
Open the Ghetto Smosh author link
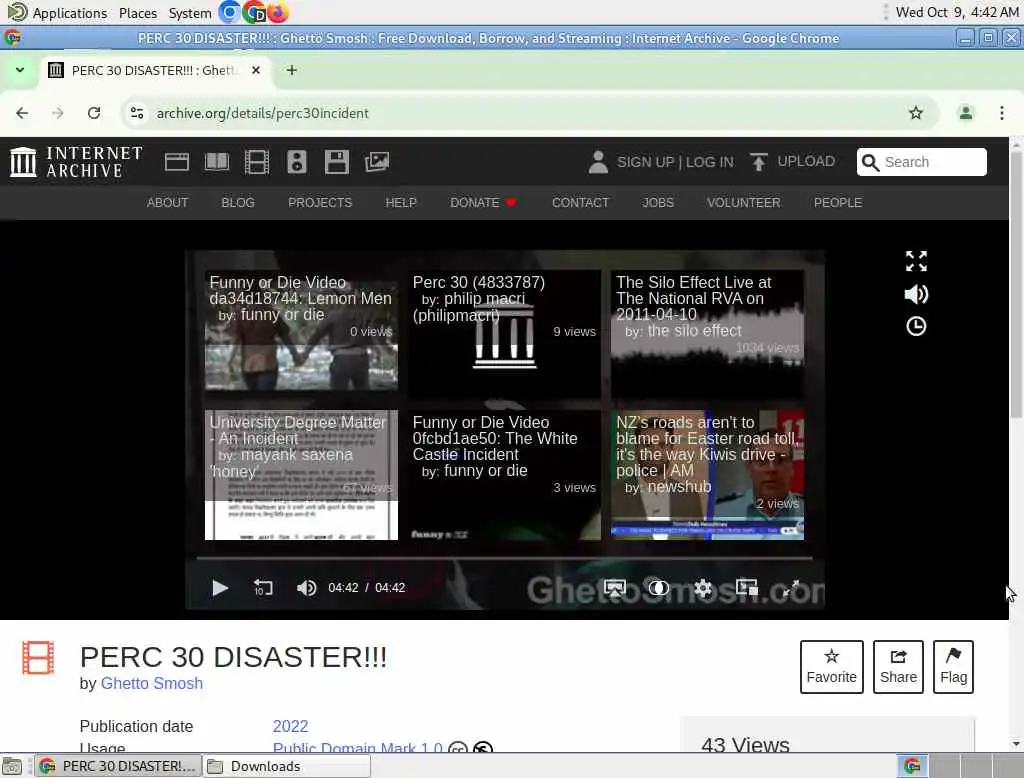tap(152, 683)
